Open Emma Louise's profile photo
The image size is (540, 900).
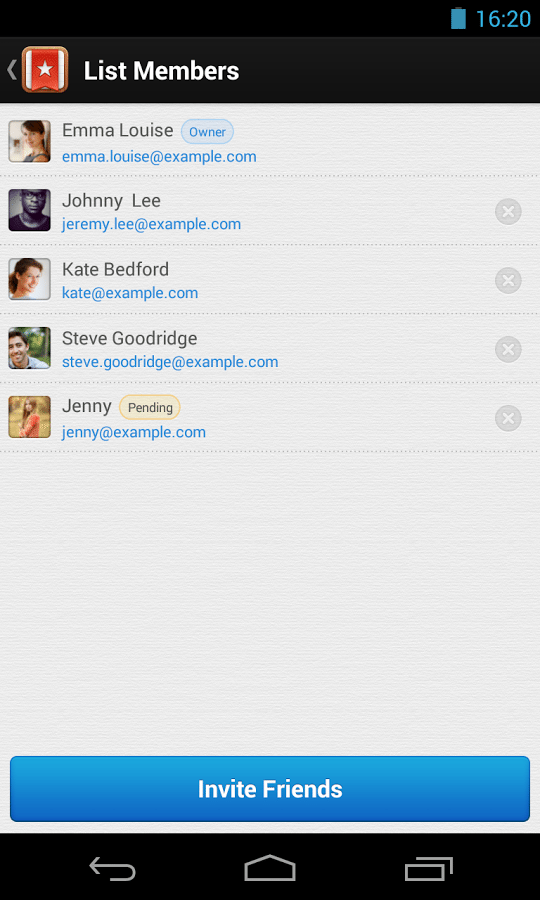(29, 141)
